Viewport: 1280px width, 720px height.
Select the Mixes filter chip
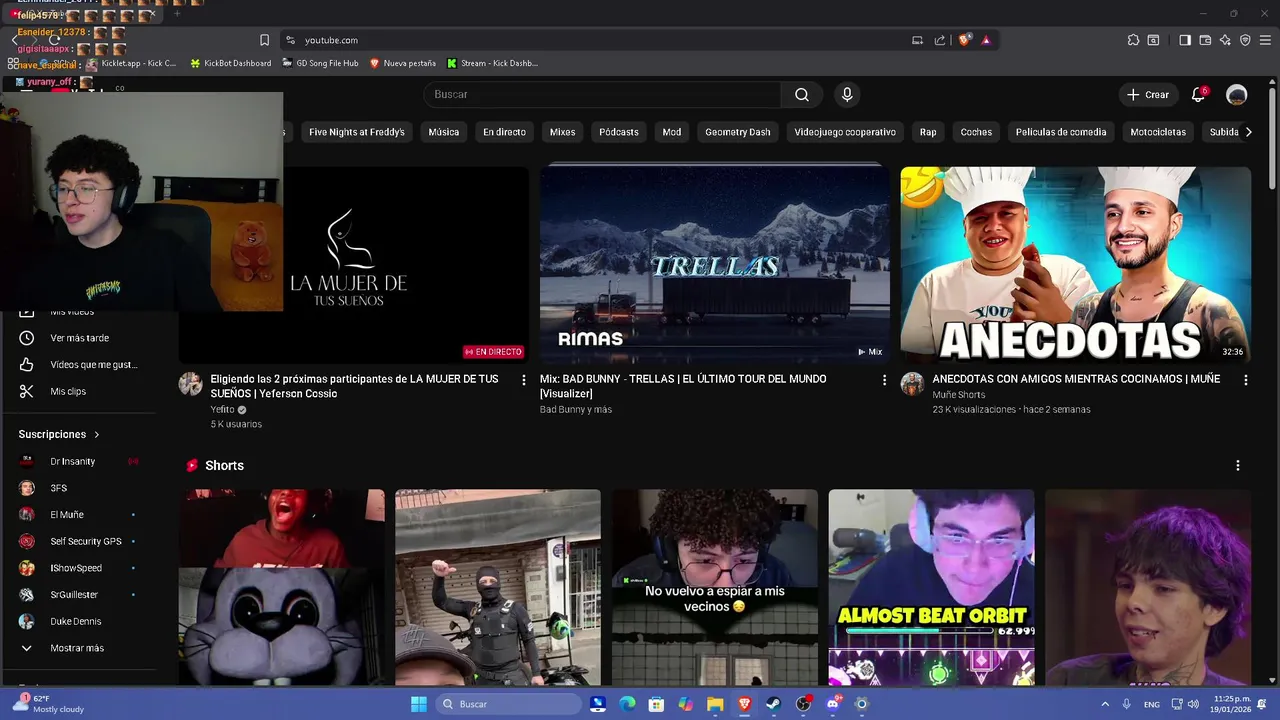563,132
